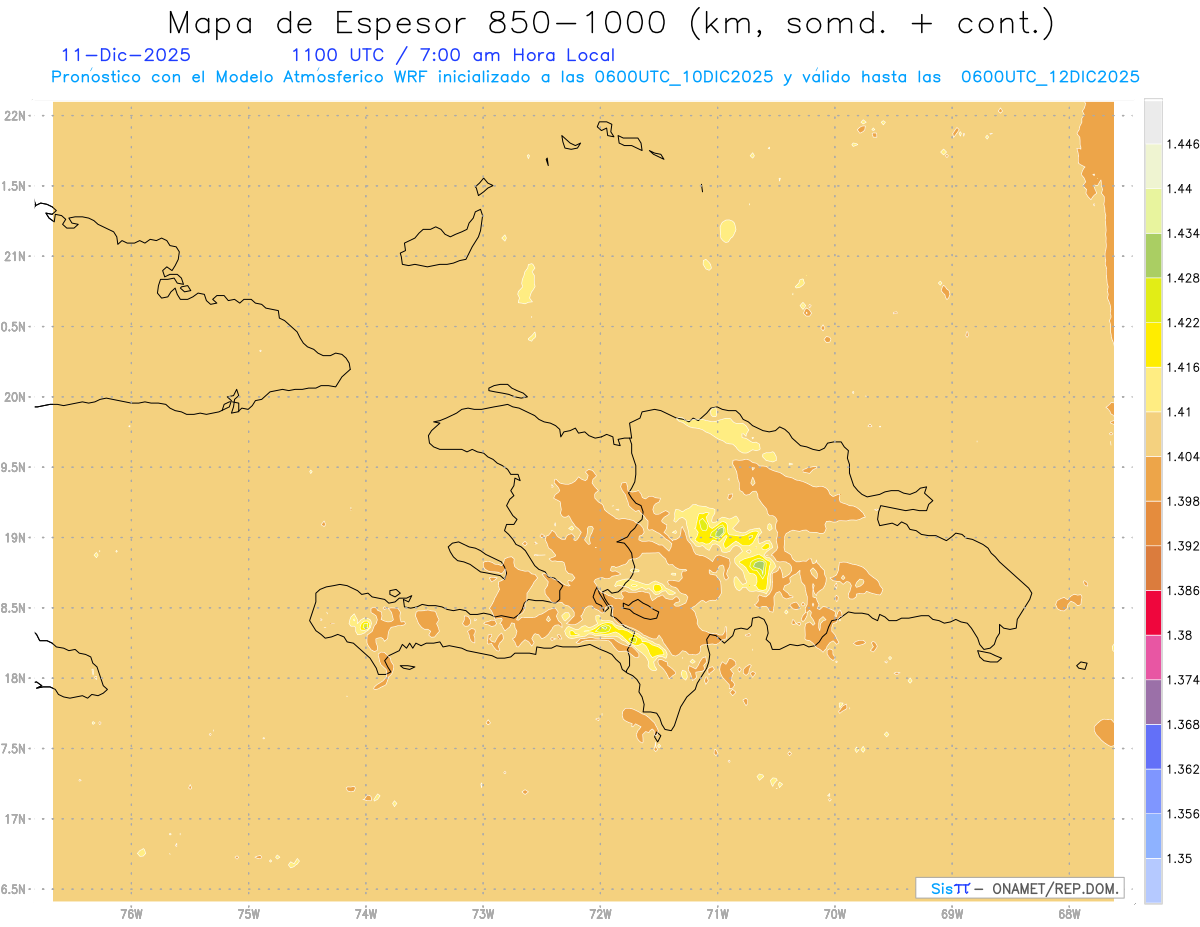
Task: Click the colorbar value '1.404'
Action: point(1183,456)
